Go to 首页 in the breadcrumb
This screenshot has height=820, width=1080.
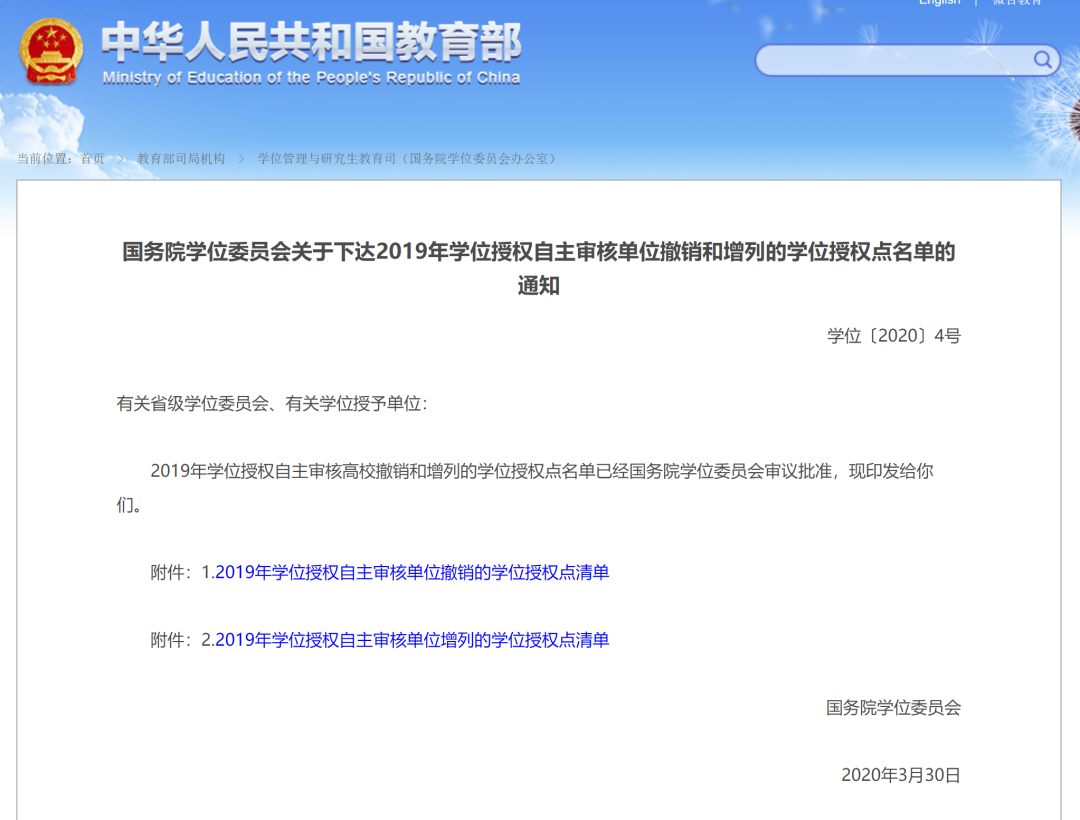[x=92, y=159]
